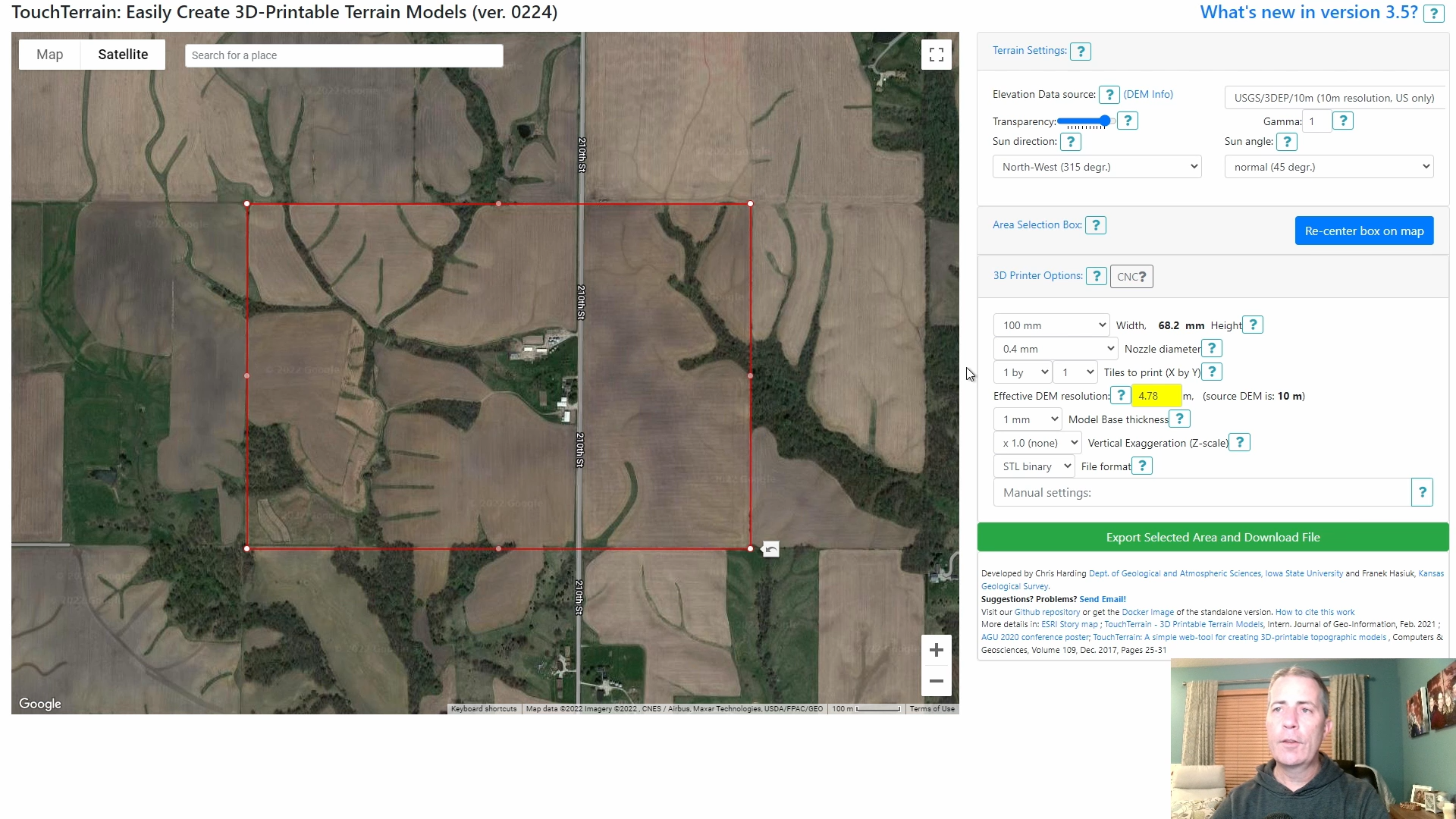Switch to the Map view tab
Image resolution: width=1456 pixels, height=819 pixels.
(50, 55)
